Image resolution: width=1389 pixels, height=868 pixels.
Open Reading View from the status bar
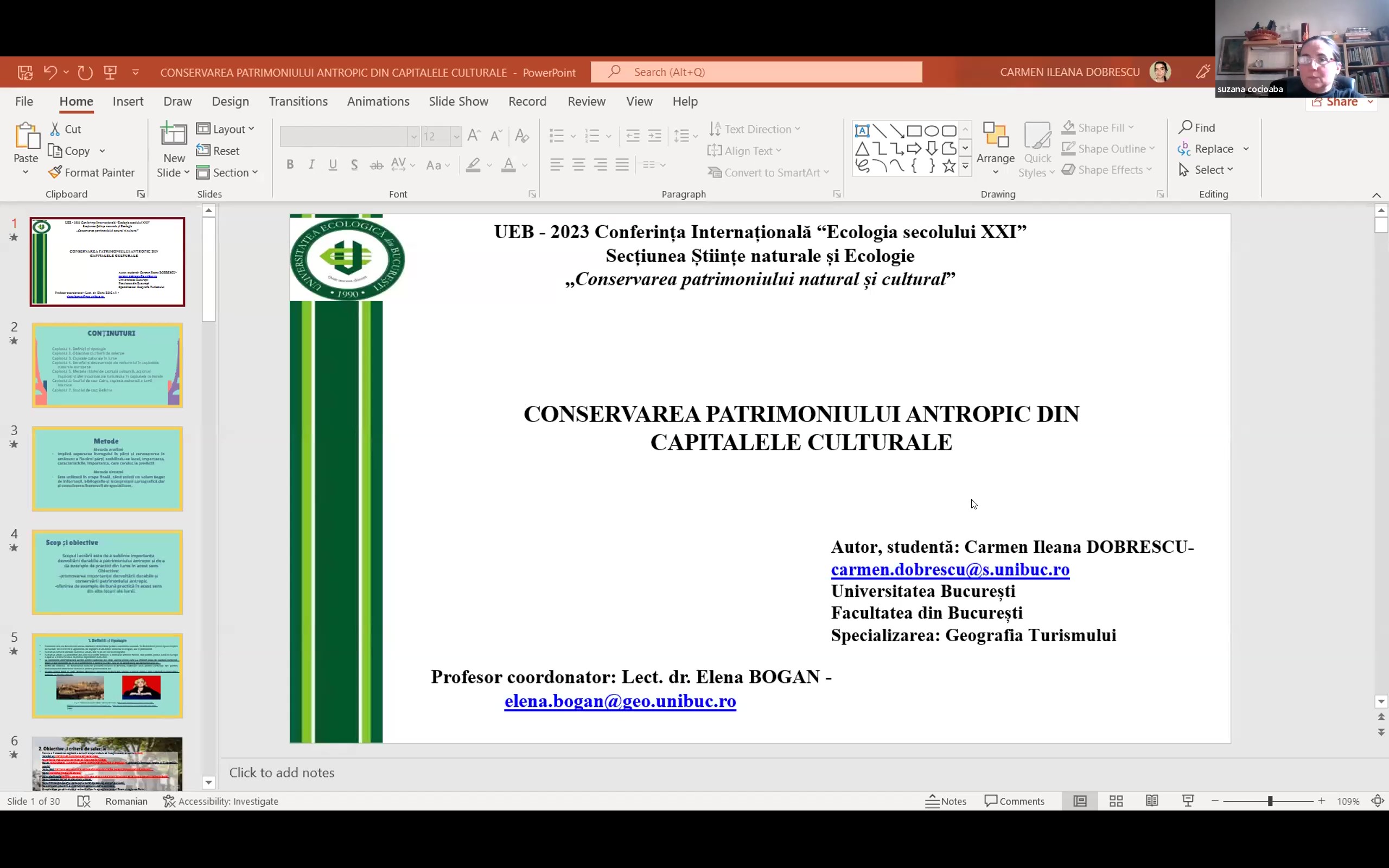point(1151,801)
